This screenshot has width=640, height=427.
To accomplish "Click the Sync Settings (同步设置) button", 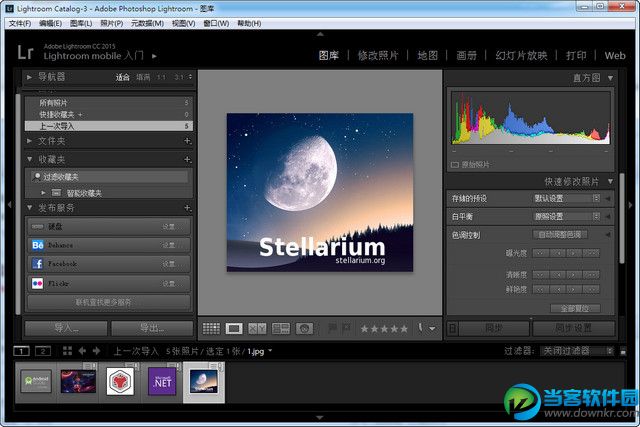I will pyautogui.click(x=573, y=328).
